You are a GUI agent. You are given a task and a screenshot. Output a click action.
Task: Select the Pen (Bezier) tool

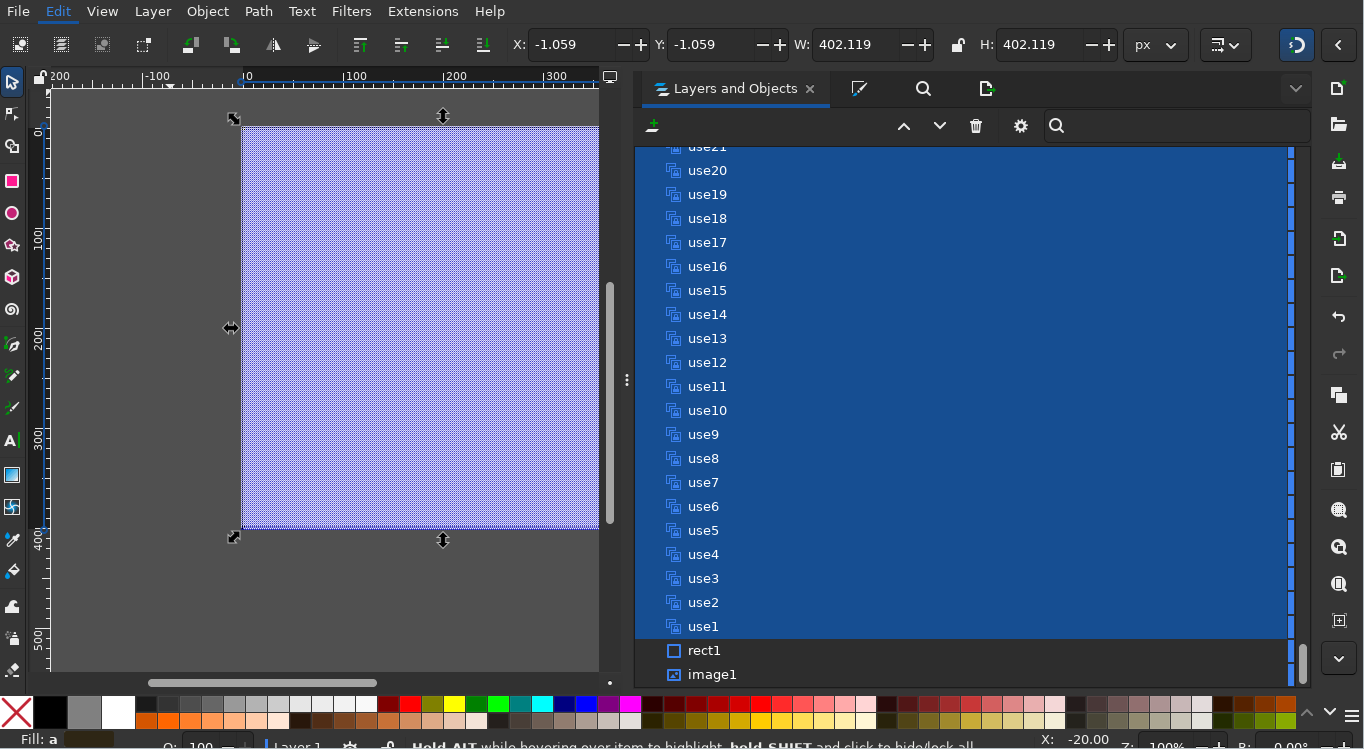pos(12,344)
